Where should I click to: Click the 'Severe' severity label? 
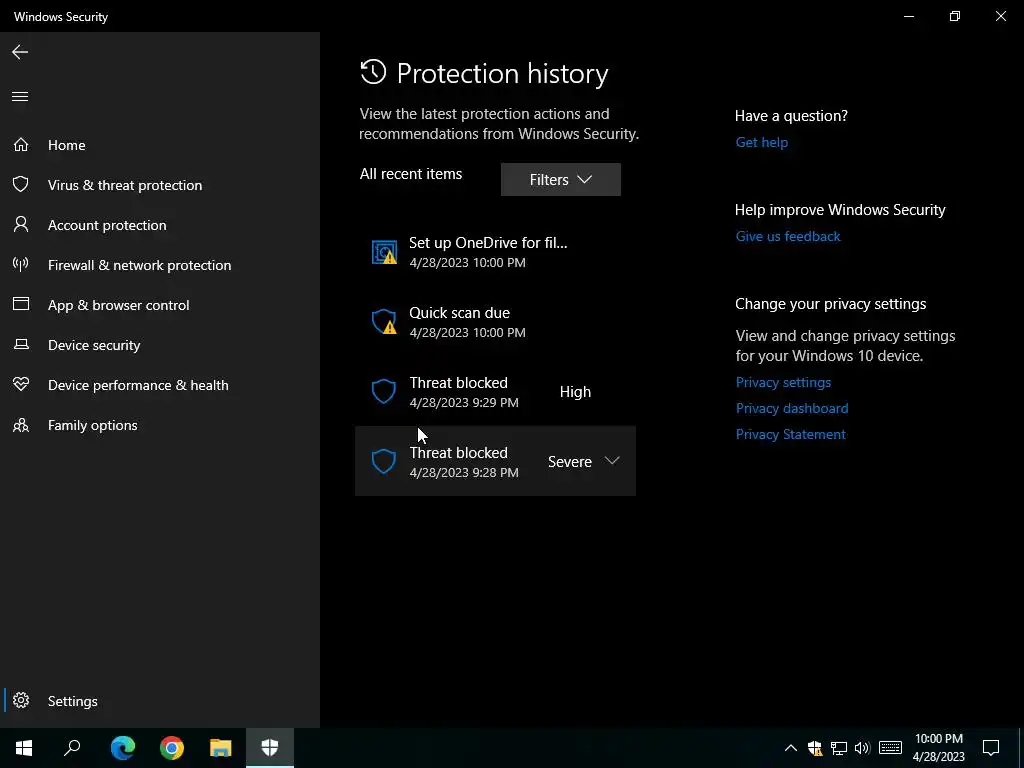click(569, 462)
